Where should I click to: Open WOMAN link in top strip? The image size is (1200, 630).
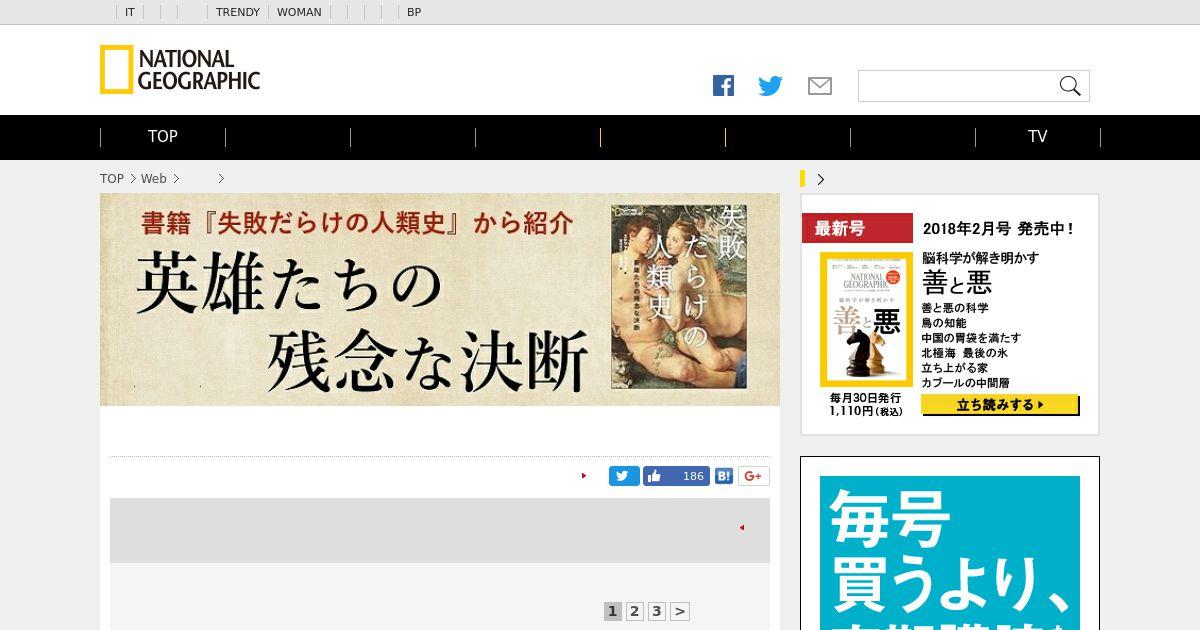point(299,12)
